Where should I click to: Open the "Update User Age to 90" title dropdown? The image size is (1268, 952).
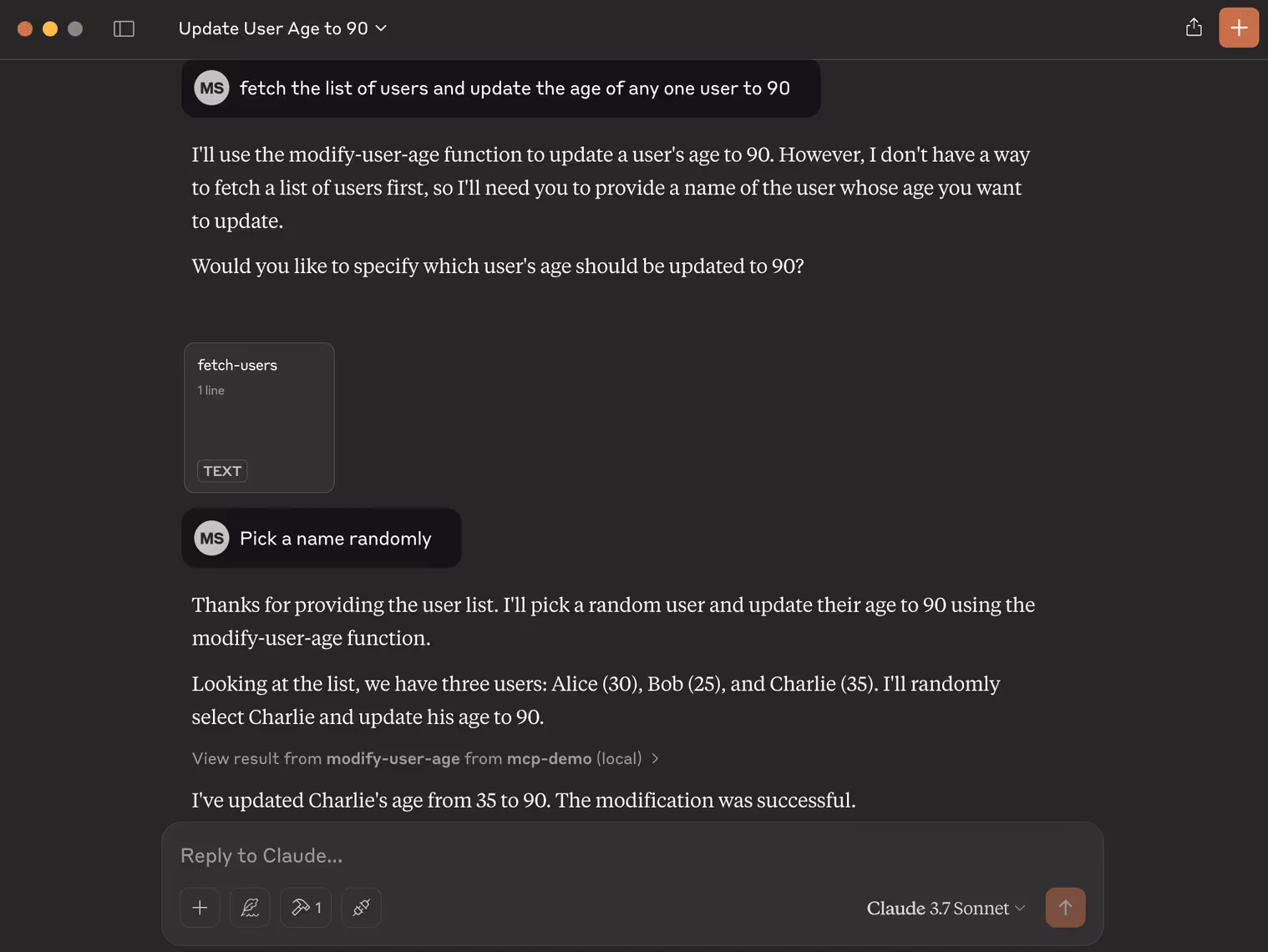pyautogui.click(x=282, y=28)
